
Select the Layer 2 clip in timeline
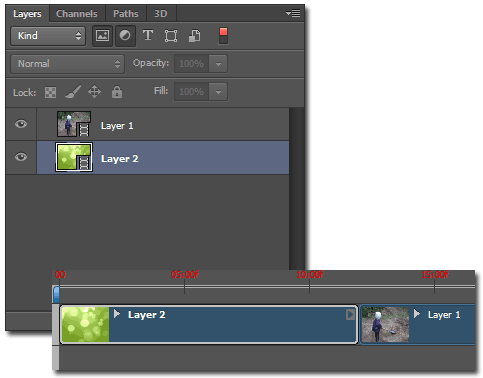209,324
